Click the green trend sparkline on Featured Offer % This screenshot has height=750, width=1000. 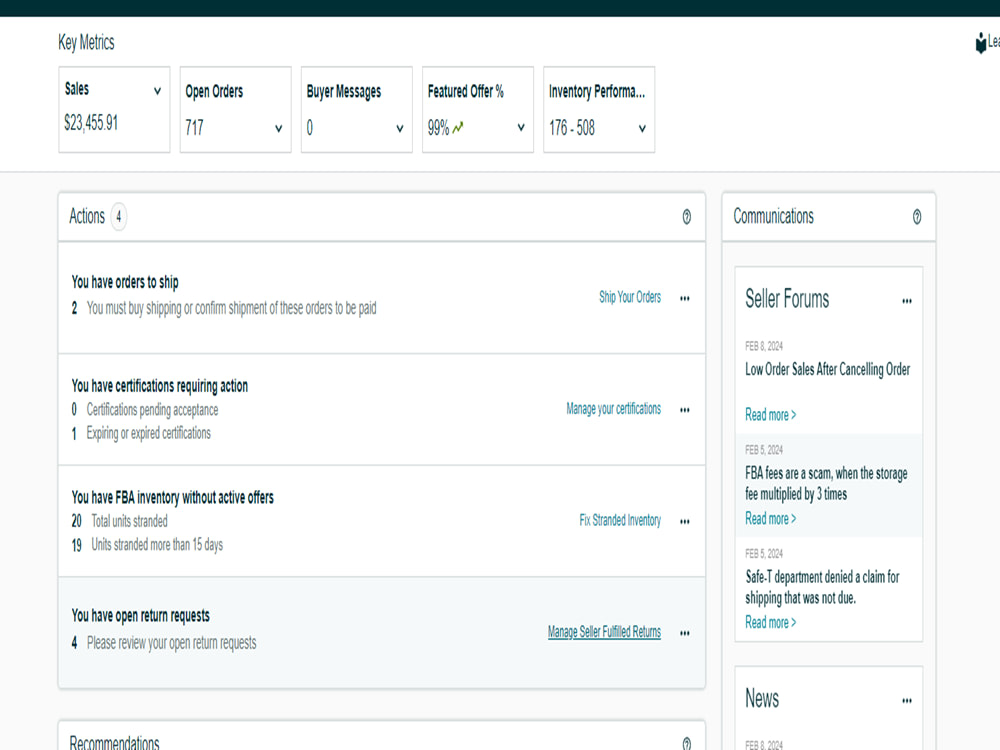click(459, 127)
